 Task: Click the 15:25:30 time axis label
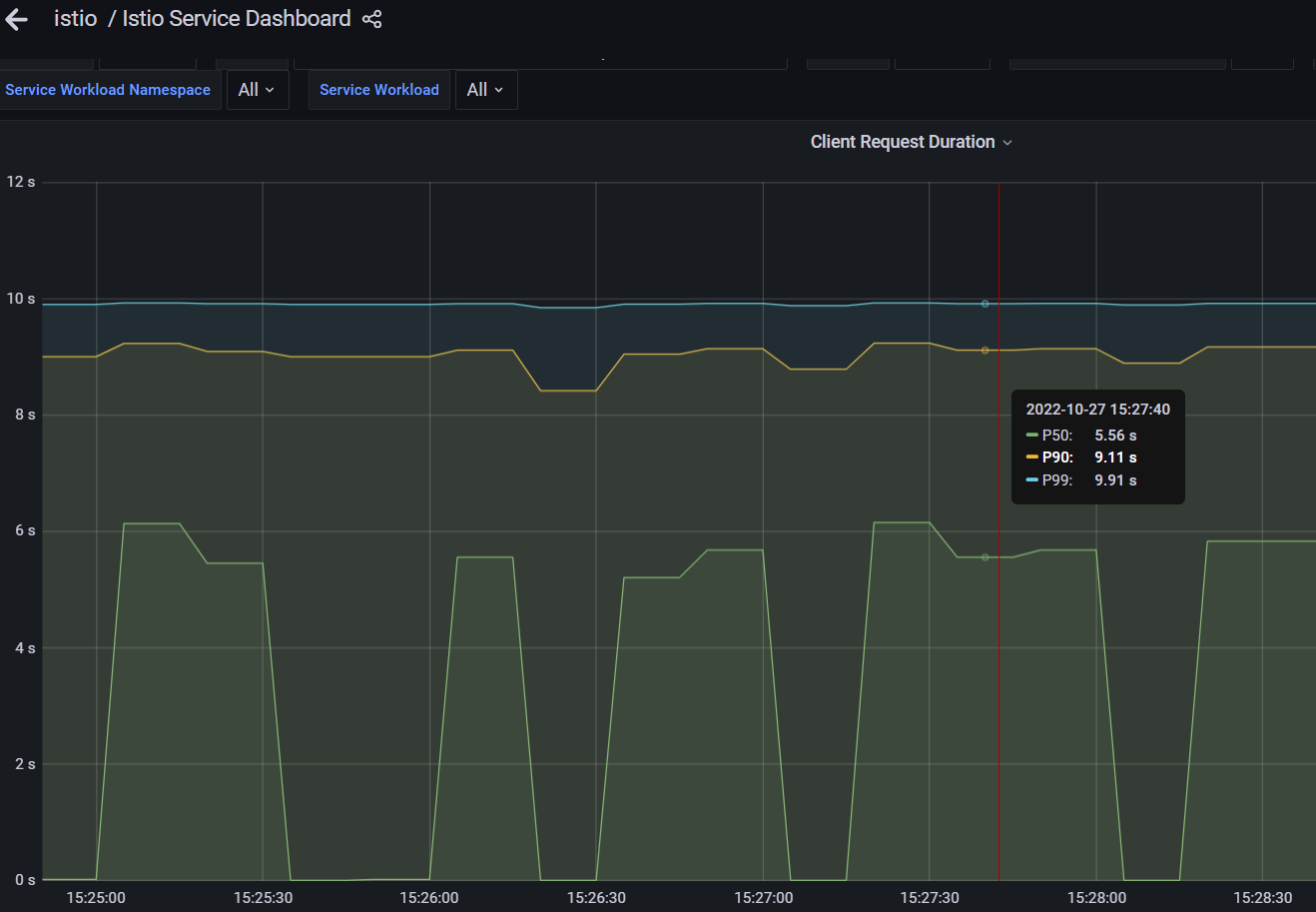pyautogui.click(x=263, y=898)
